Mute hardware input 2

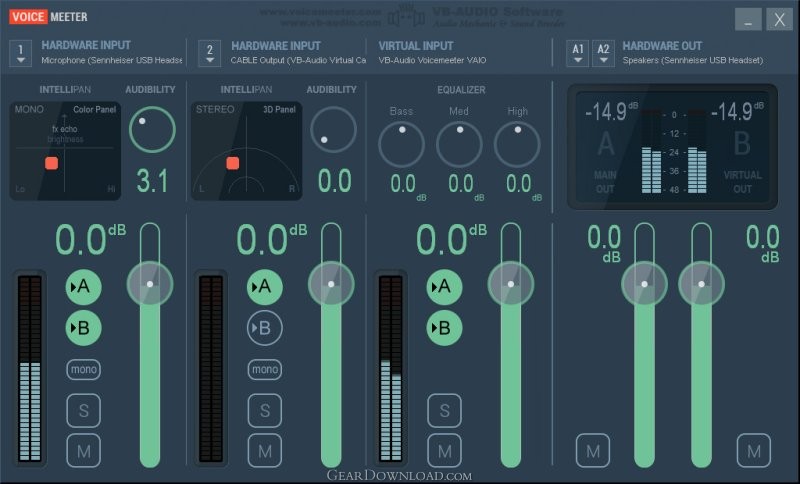click(265, 451)
